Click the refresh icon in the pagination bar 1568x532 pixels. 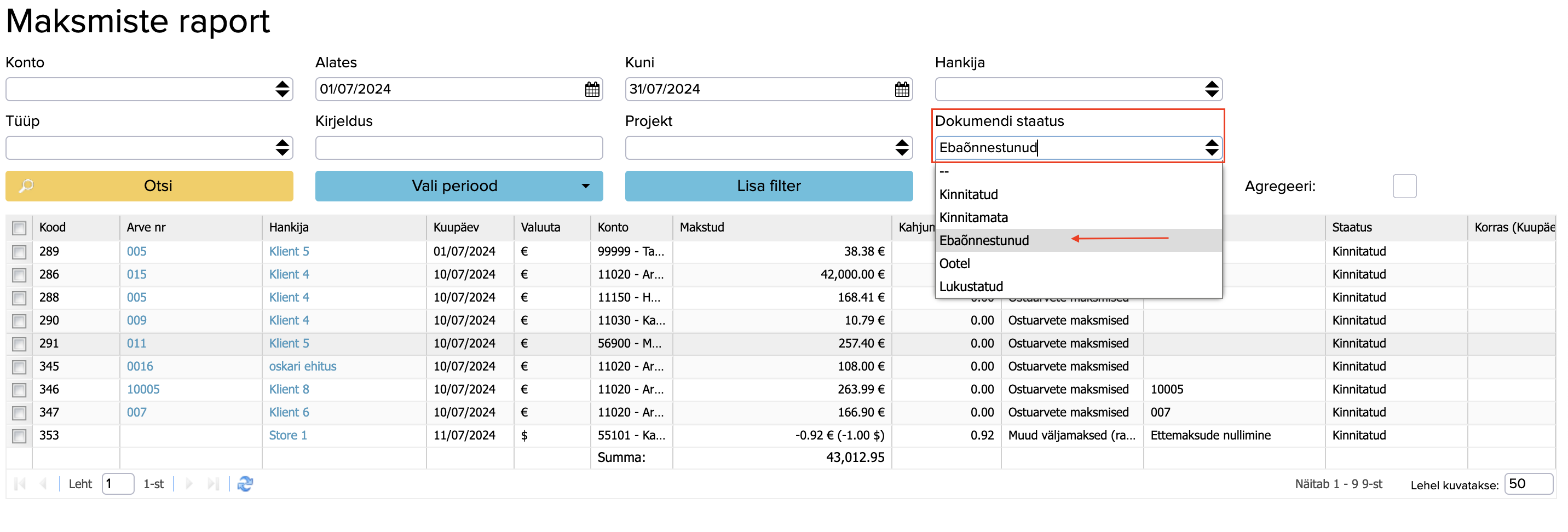pyautogui.click(x=245, y=484)
